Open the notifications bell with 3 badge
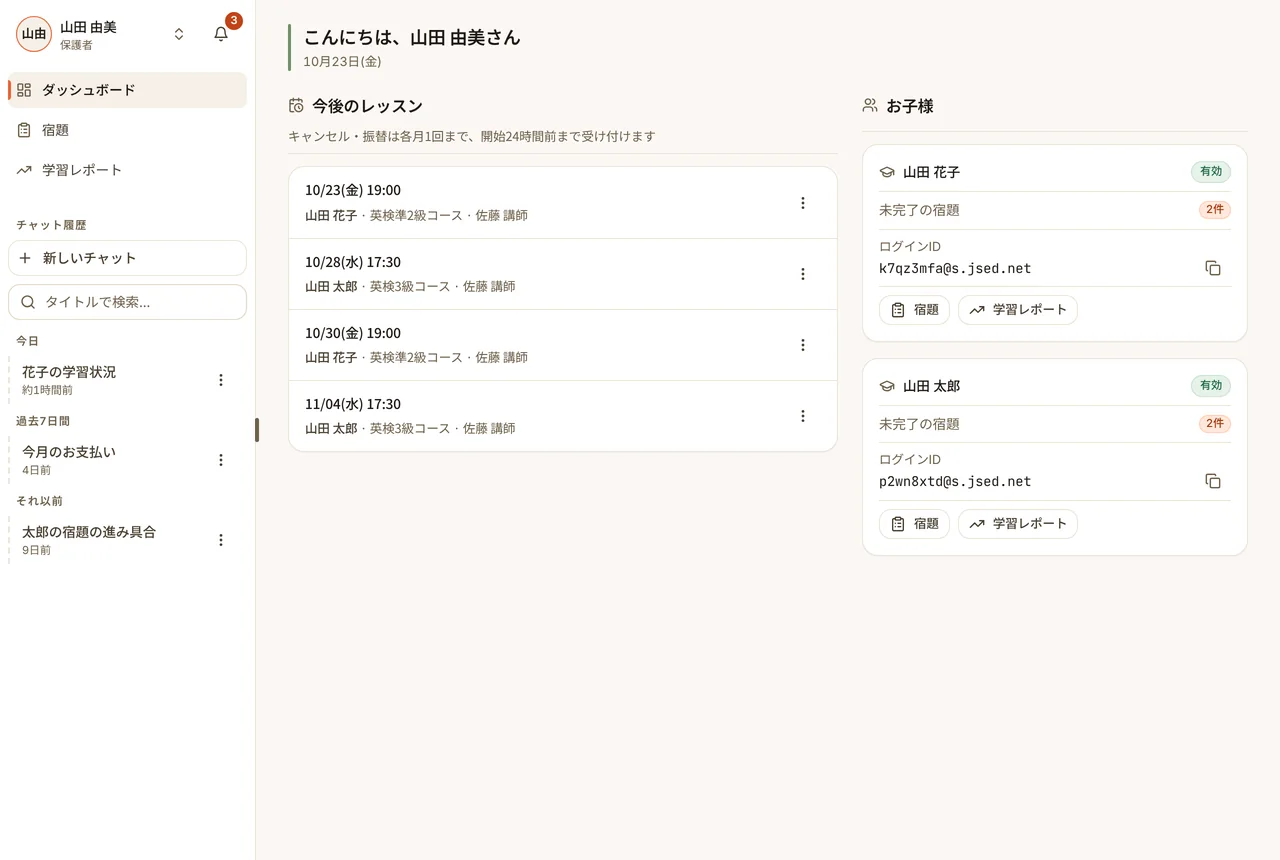Screen dimensions: 1280x860 pos(222,34)
